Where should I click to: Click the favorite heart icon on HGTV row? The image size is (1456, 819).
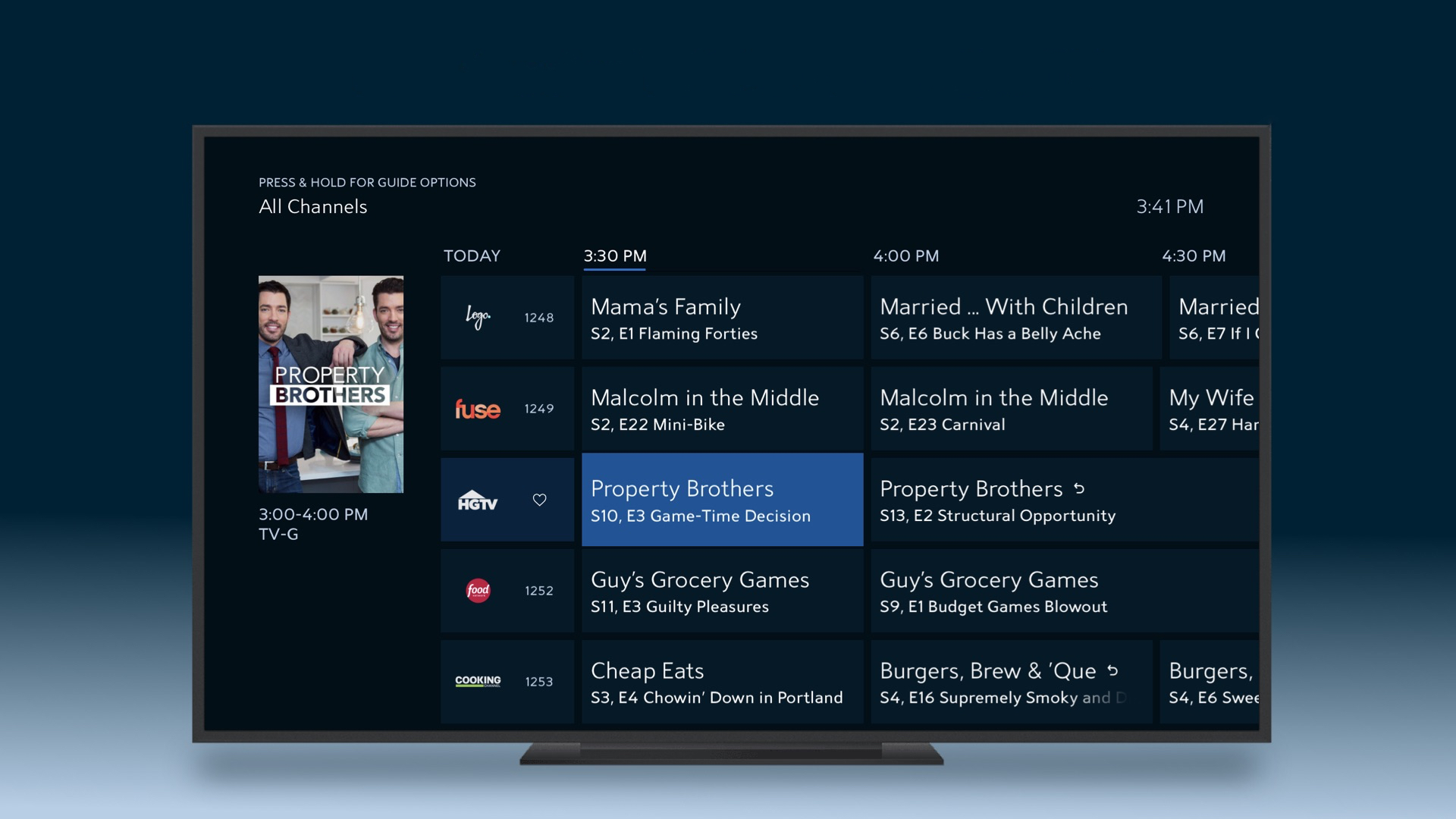click(539, 499)
